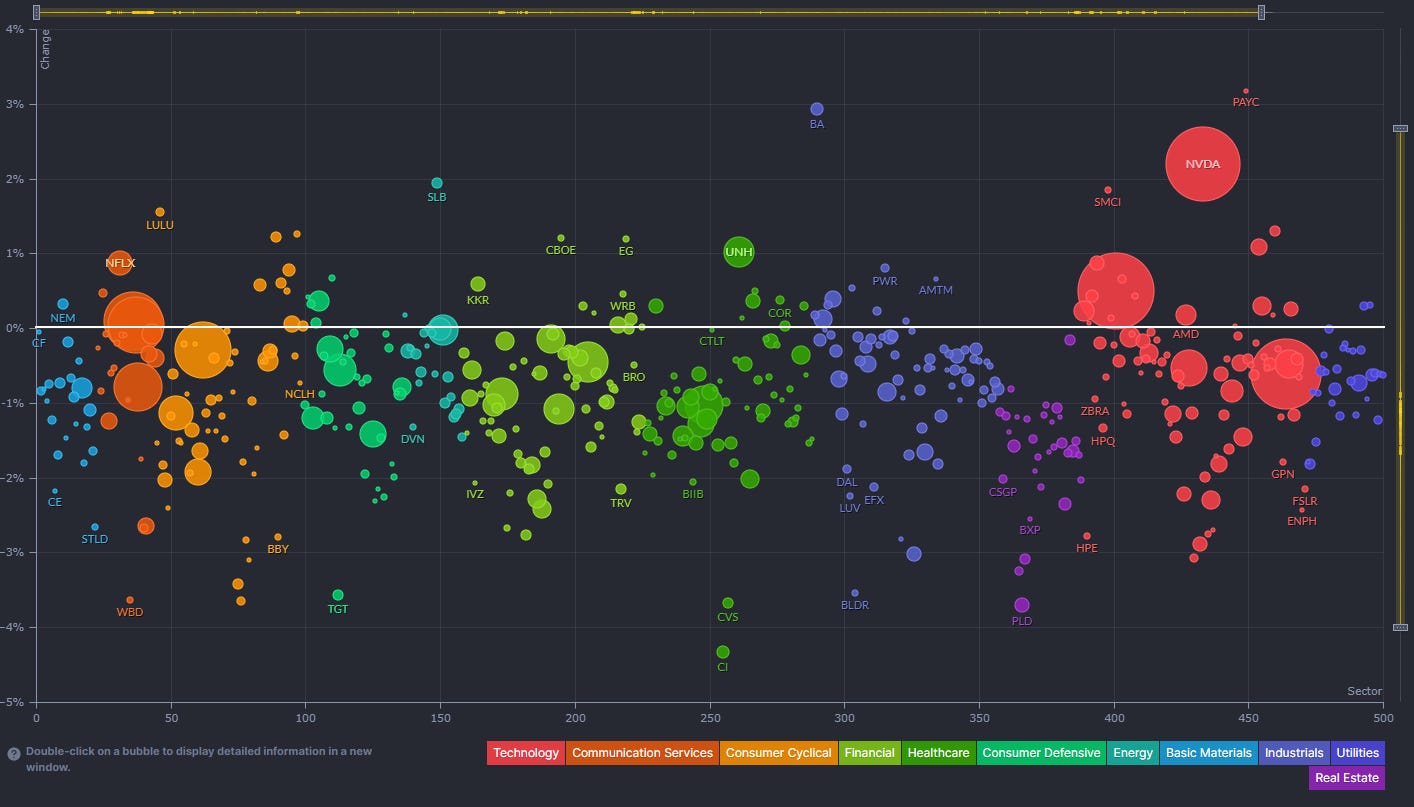Click the green UNH bubble
The image size is (1414, 807).
coord(738,252)
